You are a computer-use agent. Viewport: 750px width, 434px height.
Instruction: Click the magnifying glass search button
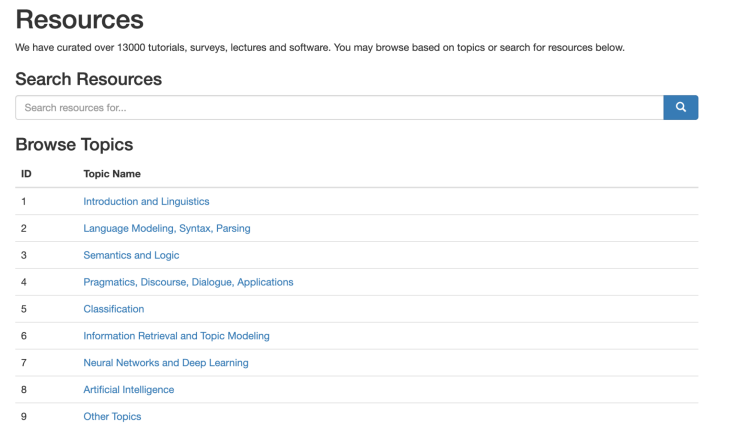680,107
